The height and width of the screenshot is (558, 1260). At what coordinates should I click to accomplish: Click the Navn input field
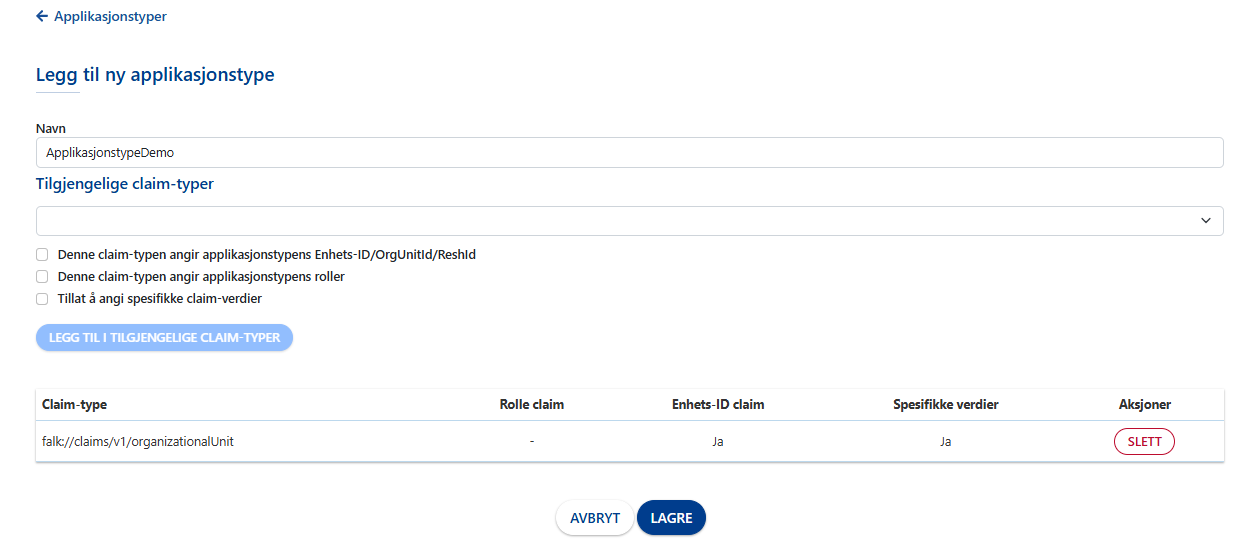pos(629,153)
